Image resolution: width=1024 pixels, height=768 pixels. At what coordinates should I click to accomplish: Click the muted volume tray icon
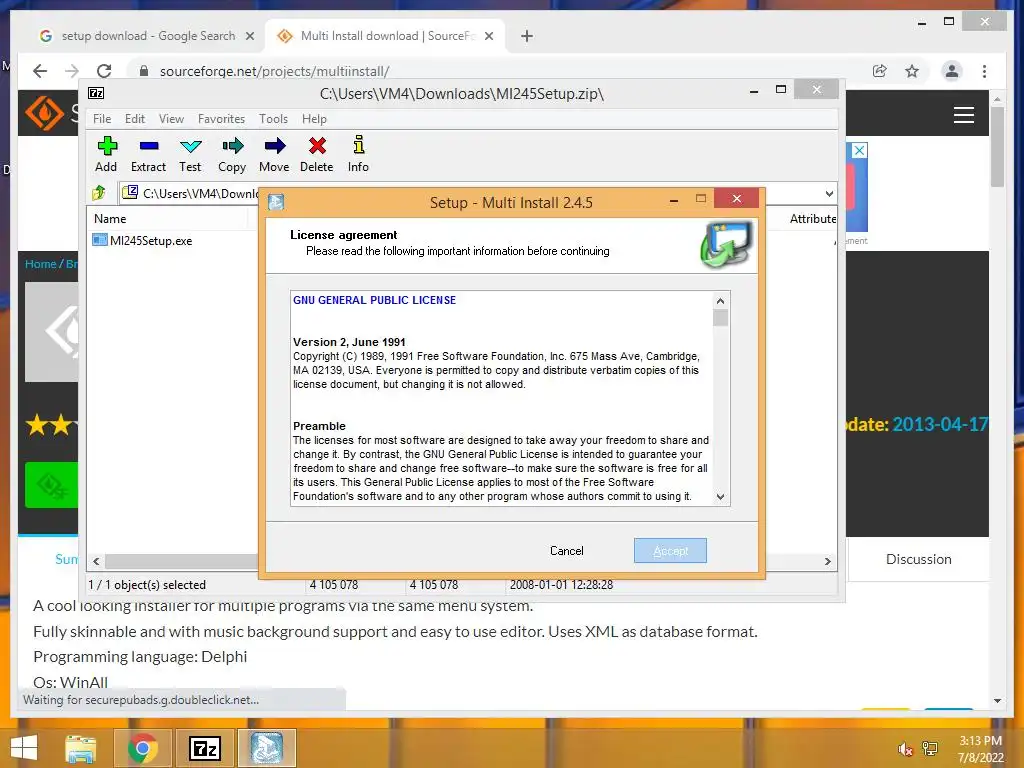[x=905, y=749]
